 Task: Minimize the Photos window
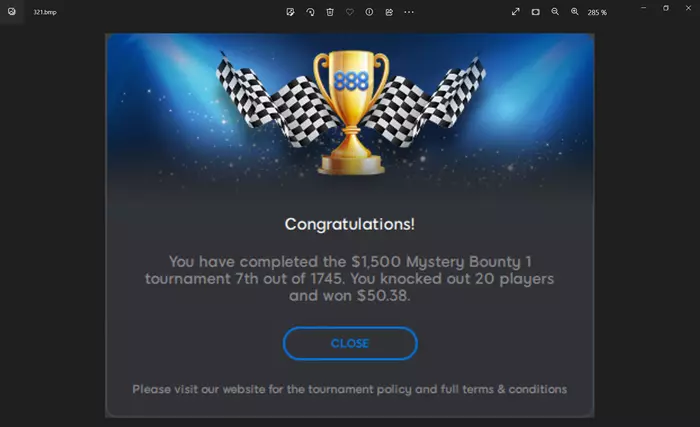[x=643, y=8]
